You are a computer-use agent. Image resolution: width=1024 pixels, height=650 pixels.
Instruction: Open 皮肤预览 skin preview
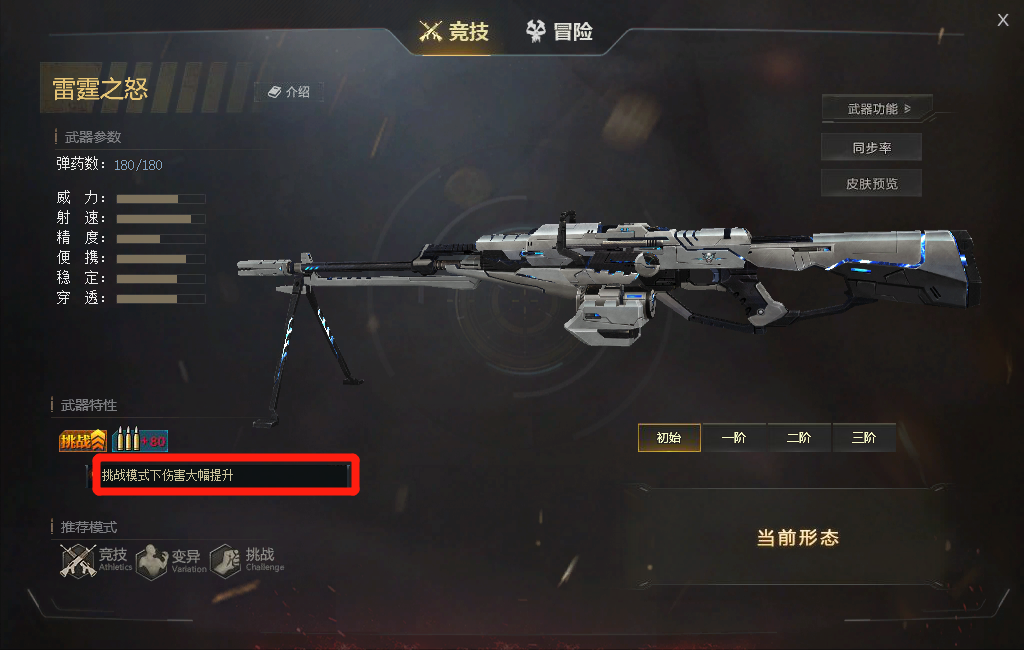871,184
